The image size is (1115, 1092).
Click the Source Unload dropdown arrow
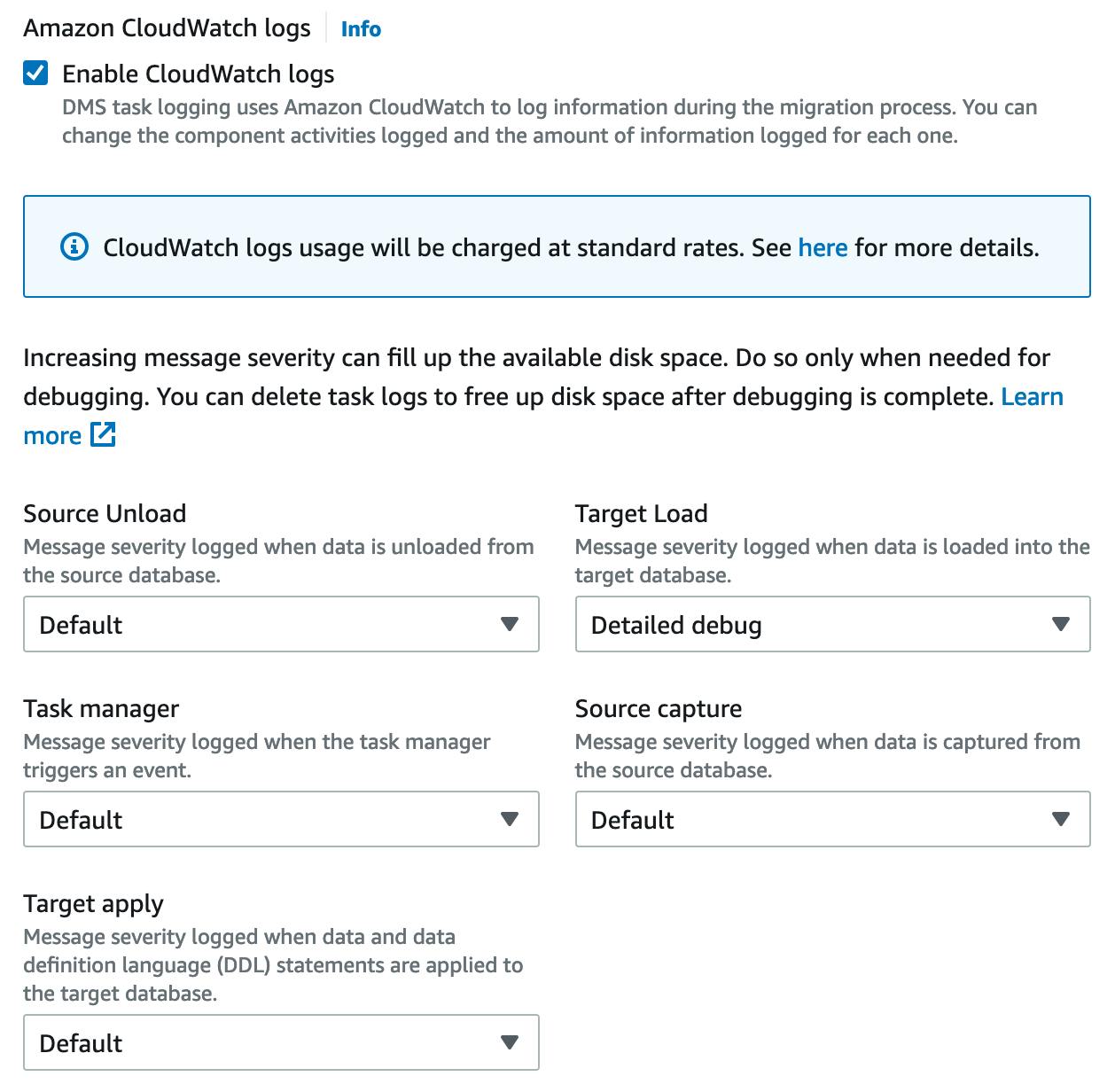tap(510, 625)
